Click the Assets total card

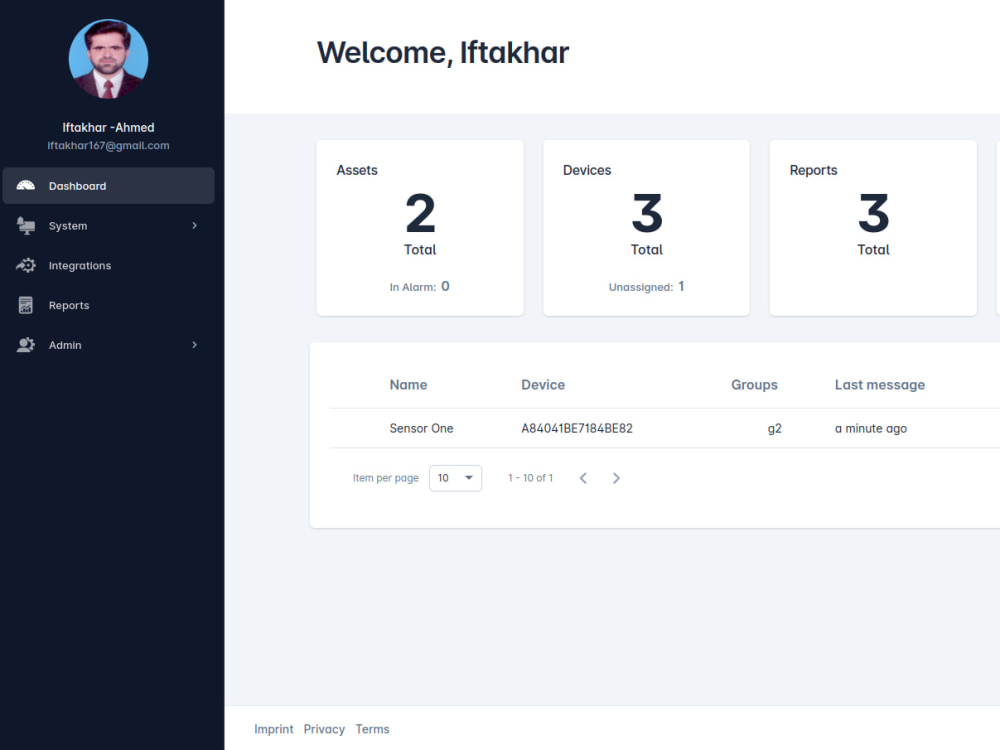420,228
